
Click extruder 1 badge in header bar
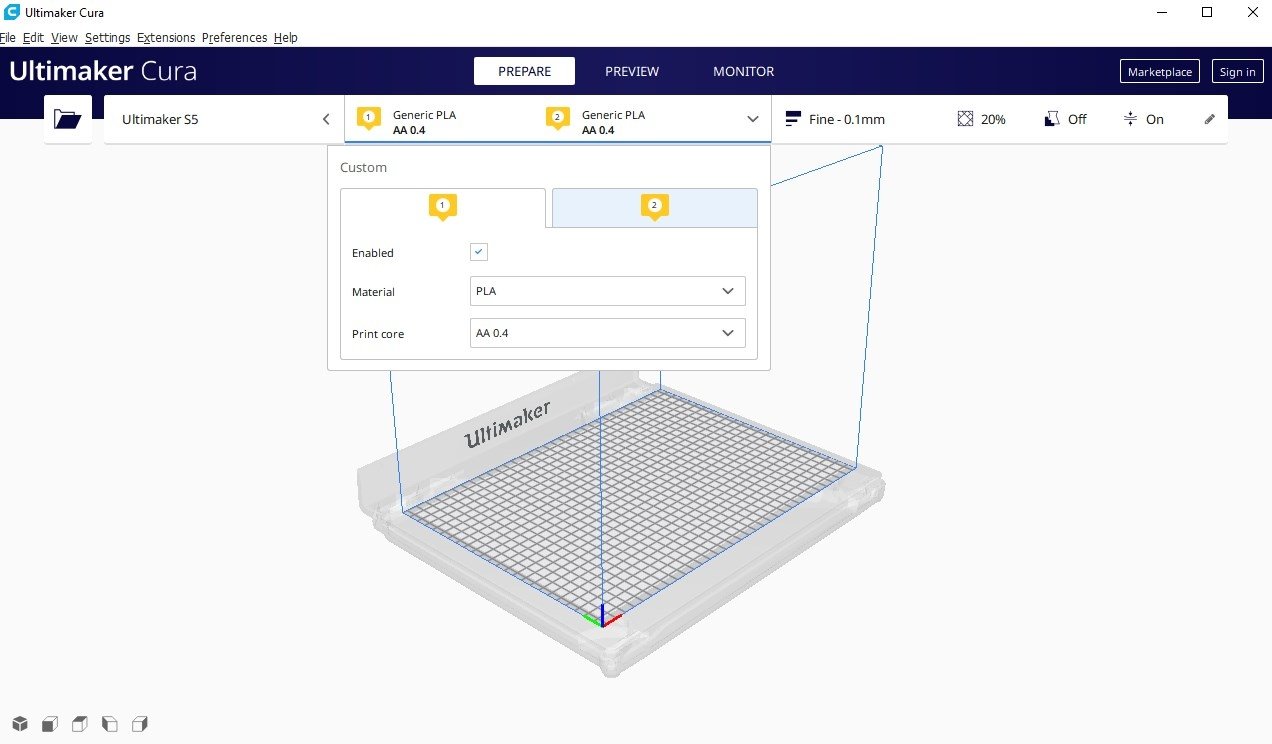pyautogui.click(x=369, y=119)
